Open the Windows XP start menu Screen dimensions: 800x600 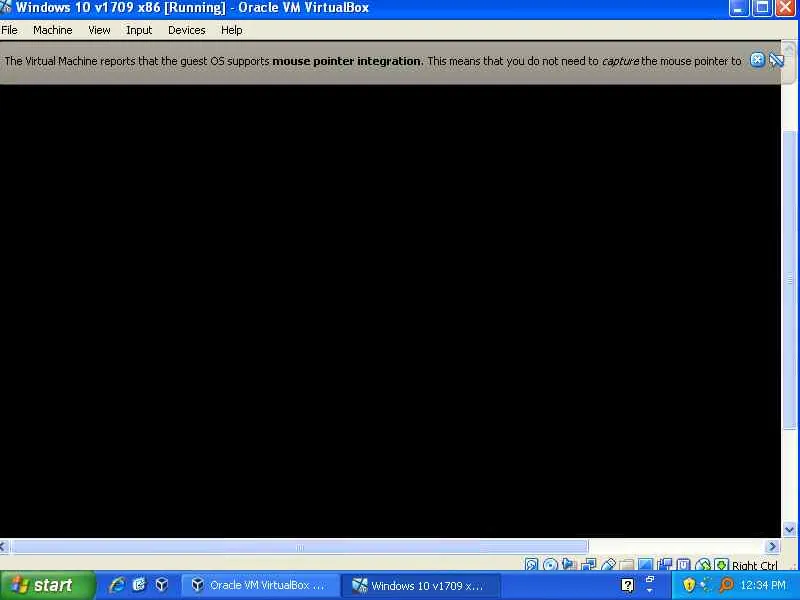47,585
